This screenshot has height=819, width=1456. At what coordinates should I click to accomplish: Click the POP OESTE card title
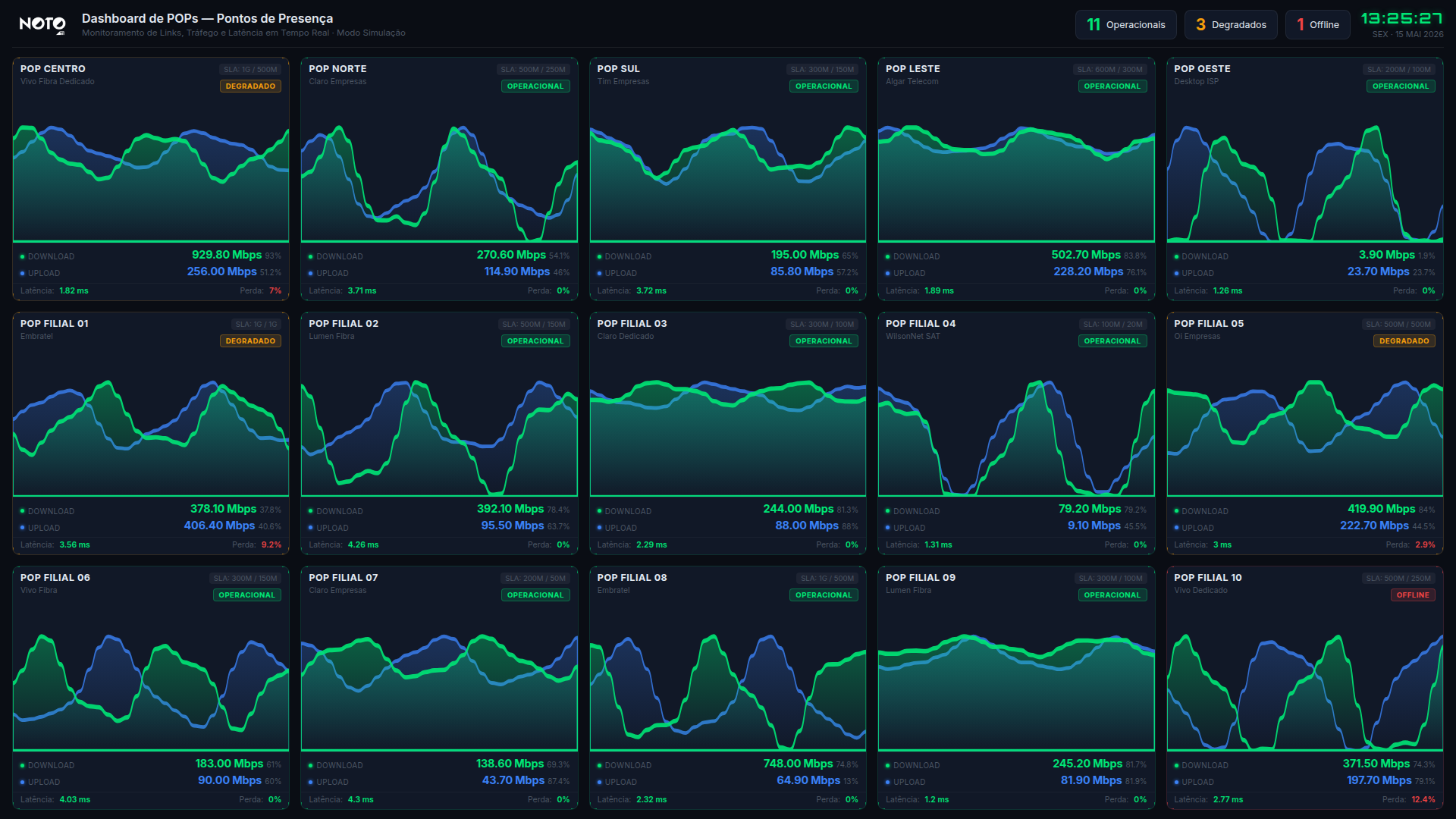[1202, 69]
